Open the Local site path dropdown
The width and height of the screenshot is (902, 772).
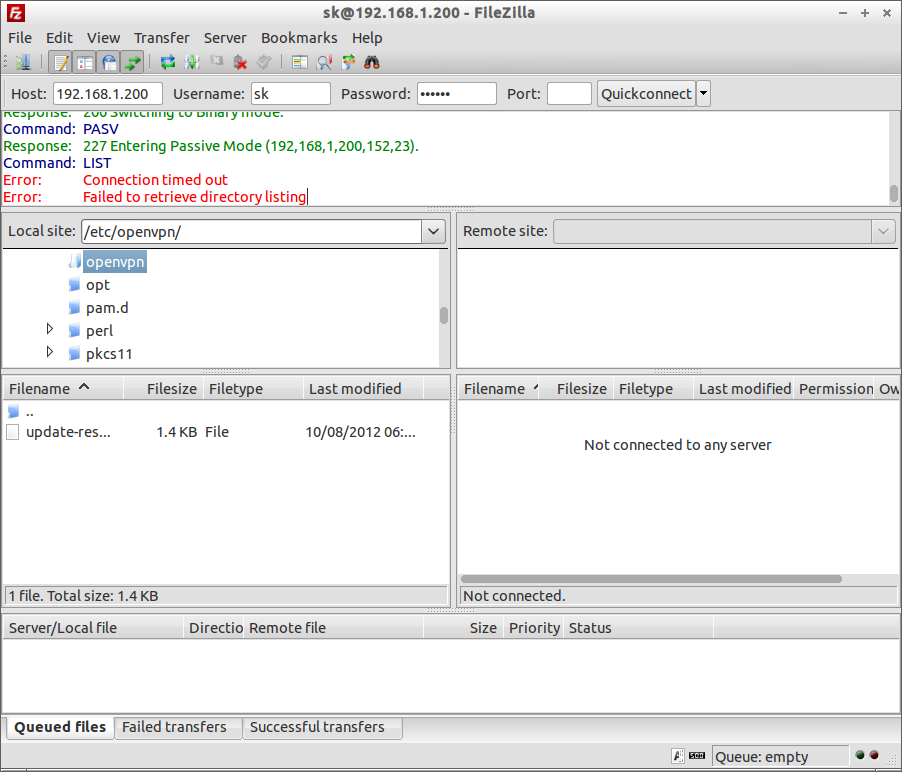coord(433,232)
